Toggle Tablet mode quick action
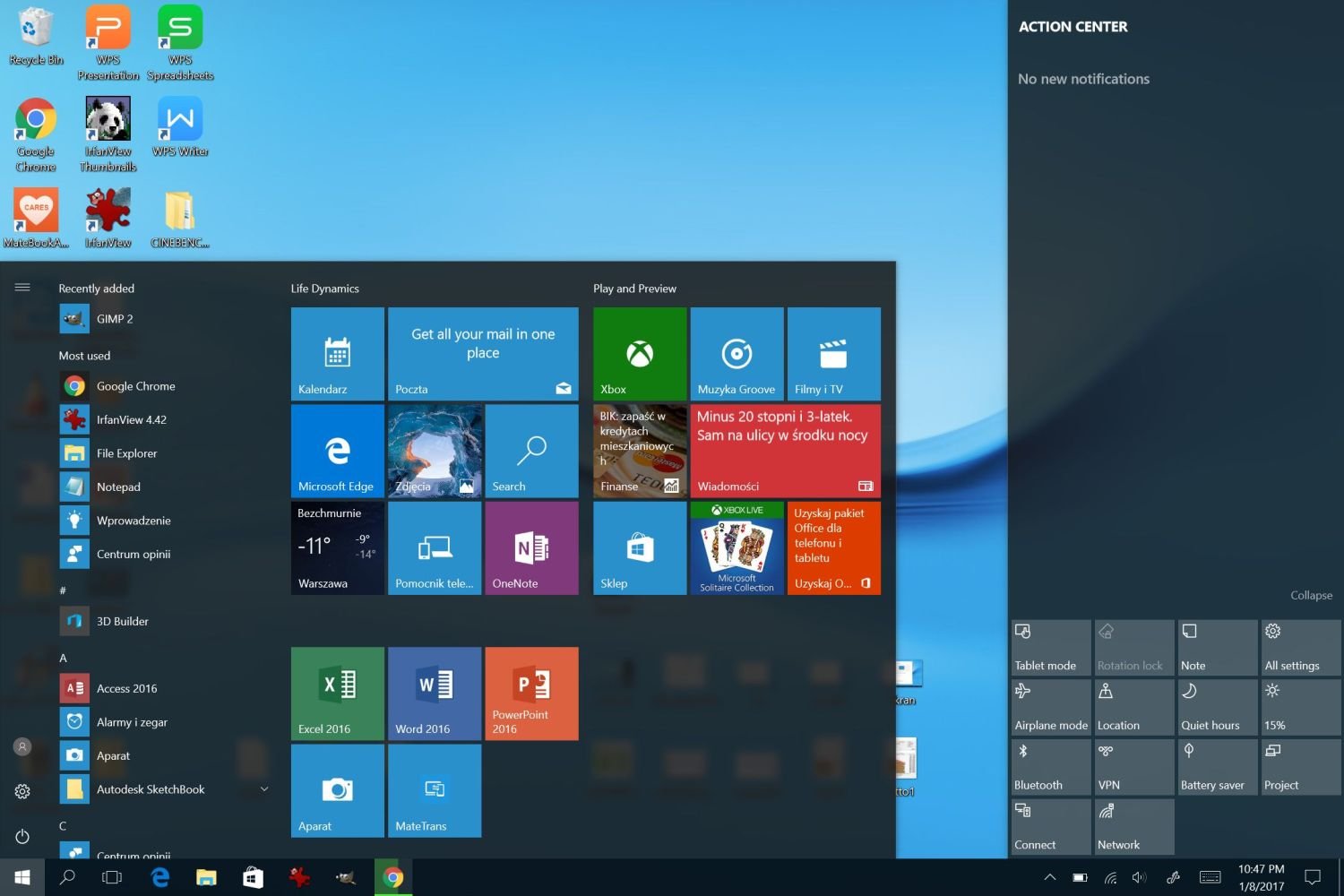This screenshot has width=1344, height=896. click(1051, 648)
